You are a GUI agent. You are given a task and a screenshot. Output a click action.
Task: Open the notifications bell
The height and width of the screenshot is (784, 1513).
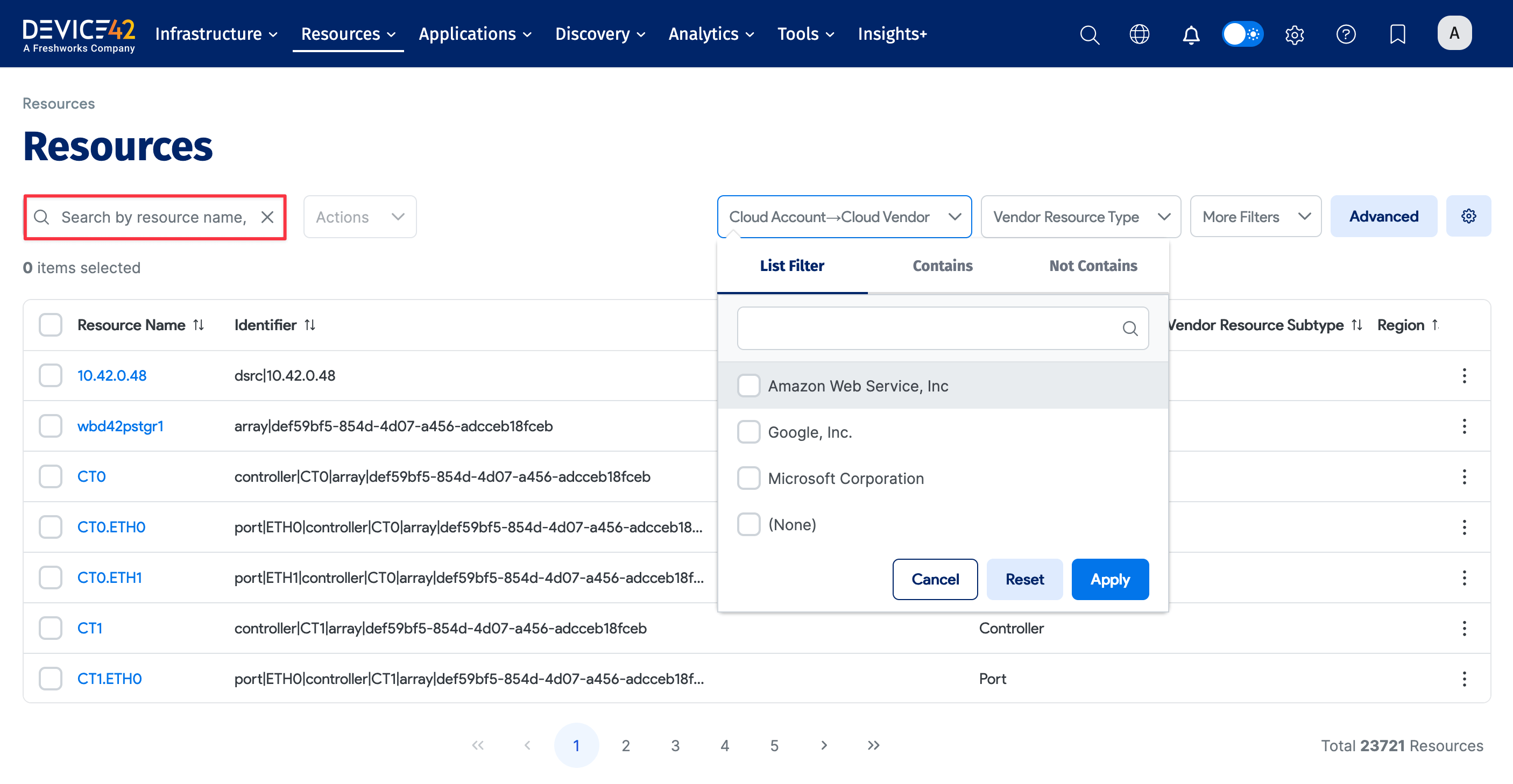click(1191, 34)
